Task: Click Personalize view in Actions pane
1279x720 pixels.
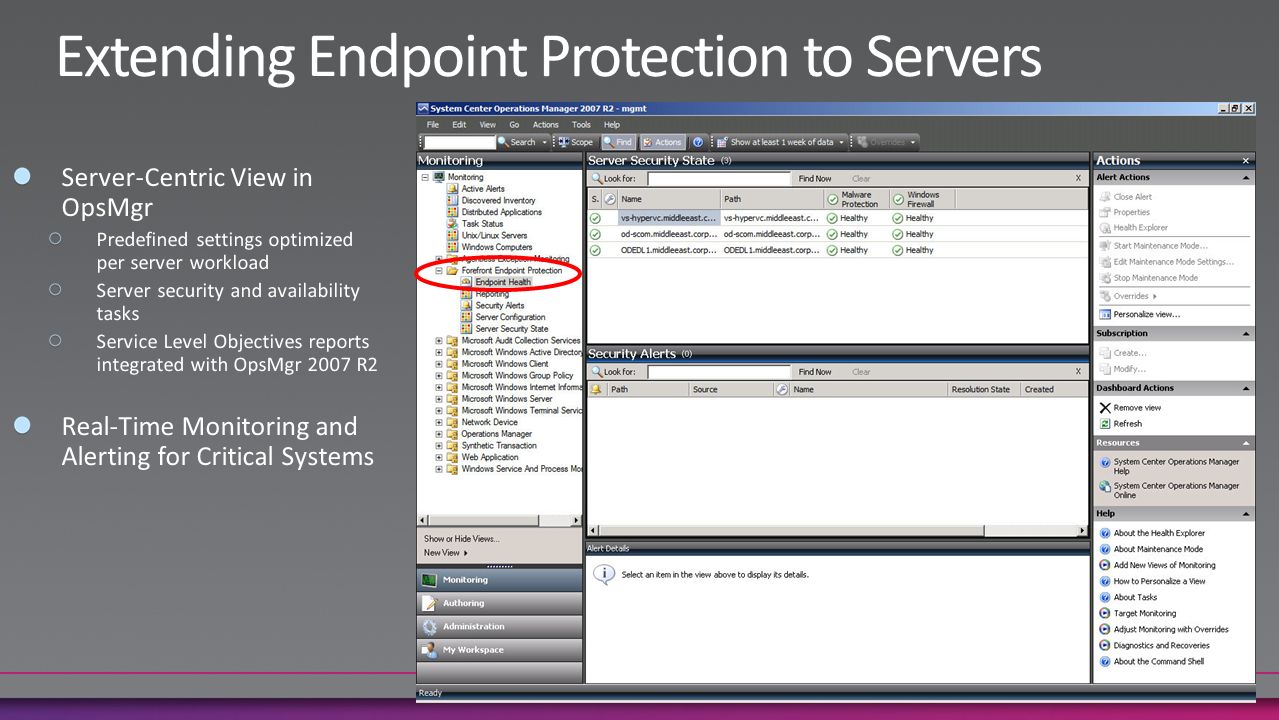Action: point(1146,314)
